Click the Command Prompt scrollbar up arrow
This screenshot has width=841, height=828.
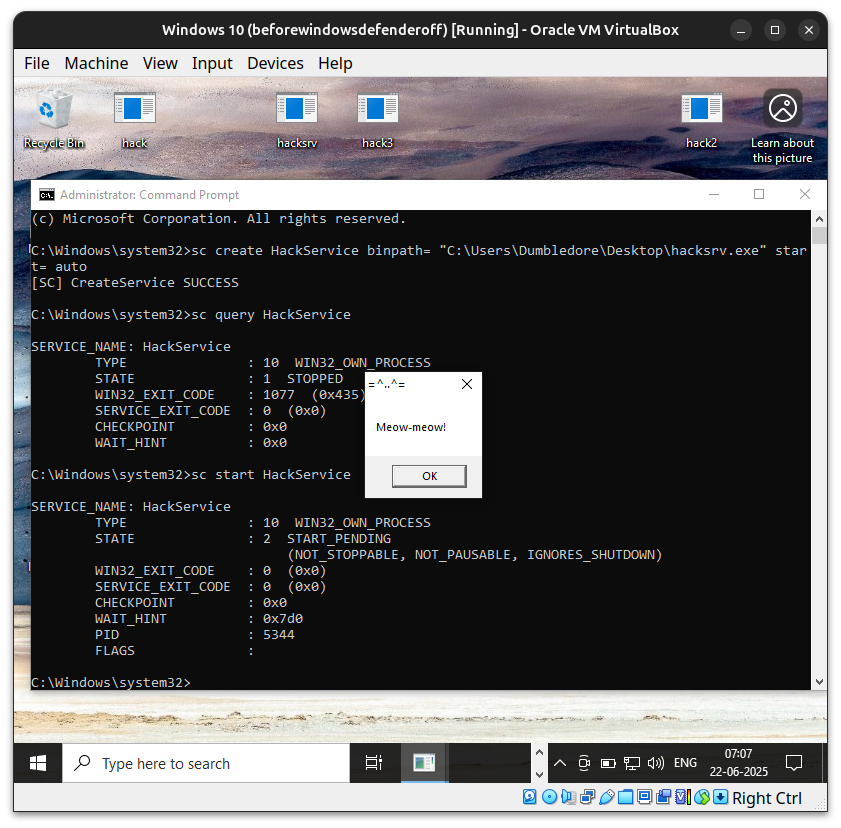point(819,219)
